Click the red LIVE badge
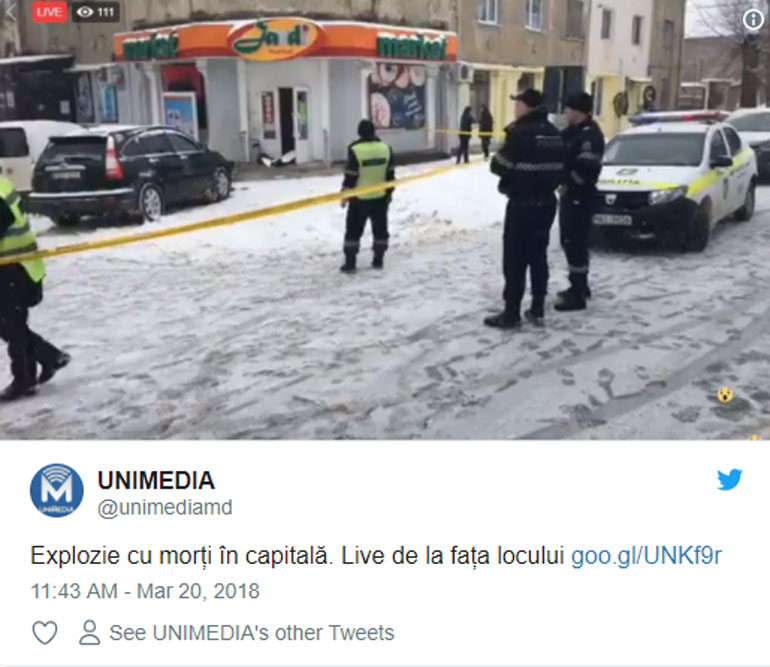This screenshot has height=667, width=770. click(x=50, y=12)
